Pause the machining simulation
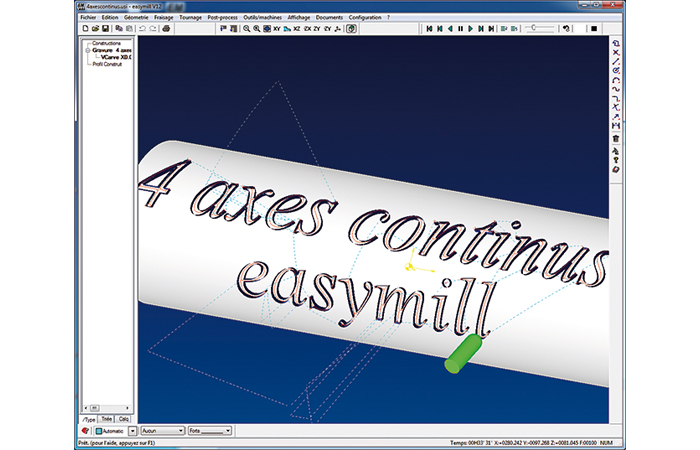The height and width of the screenshot is (450, 700). [x=460, y=29]
